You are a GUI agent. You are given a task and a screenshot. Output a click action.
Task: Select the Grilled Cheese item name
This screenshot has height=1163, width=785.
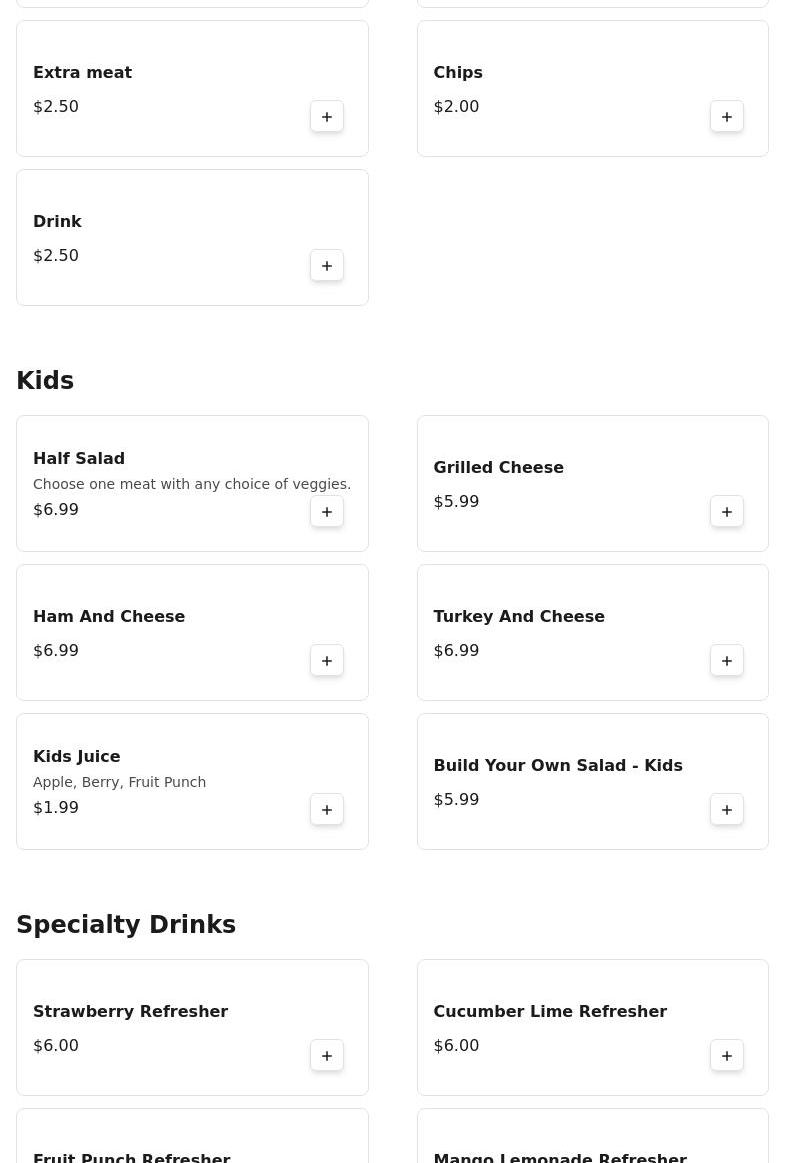coord(498,468)
